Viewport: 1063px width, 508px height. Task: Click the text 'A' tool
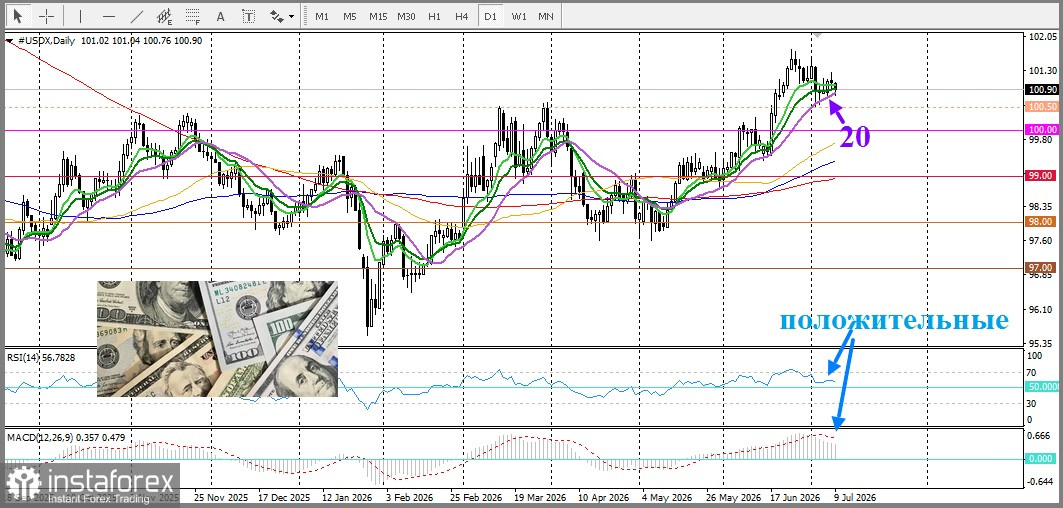pyautogui.click(x=220, y=16)
